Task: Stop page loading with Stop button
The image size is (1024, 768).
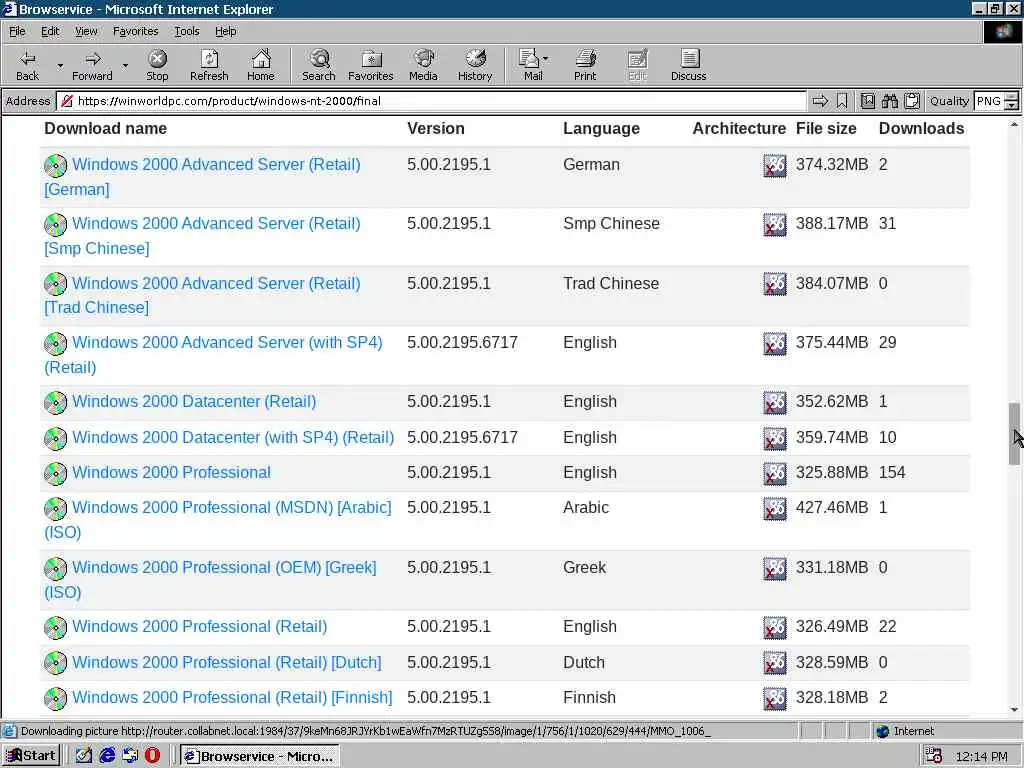Action: [x=157, y=65]
